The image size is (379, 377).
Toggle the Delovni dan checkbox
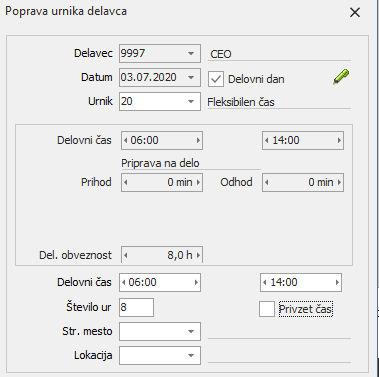coord(216,79)
